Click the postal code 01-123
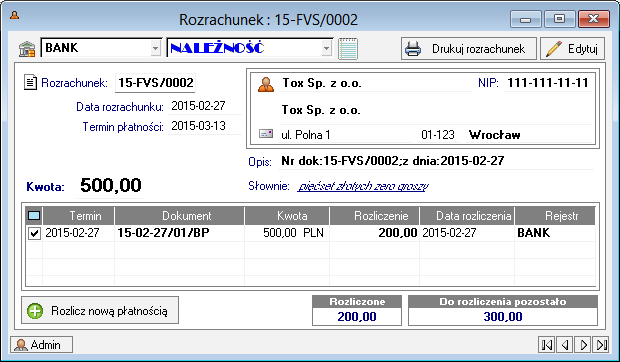Image resolution: width=620 pixels, height=362 pixels. [x=438, y=135]
